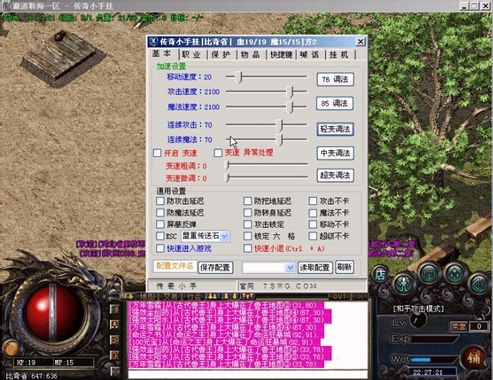Click the red HP globe
This screenshot has height=380, width=493.
point(53,313)
